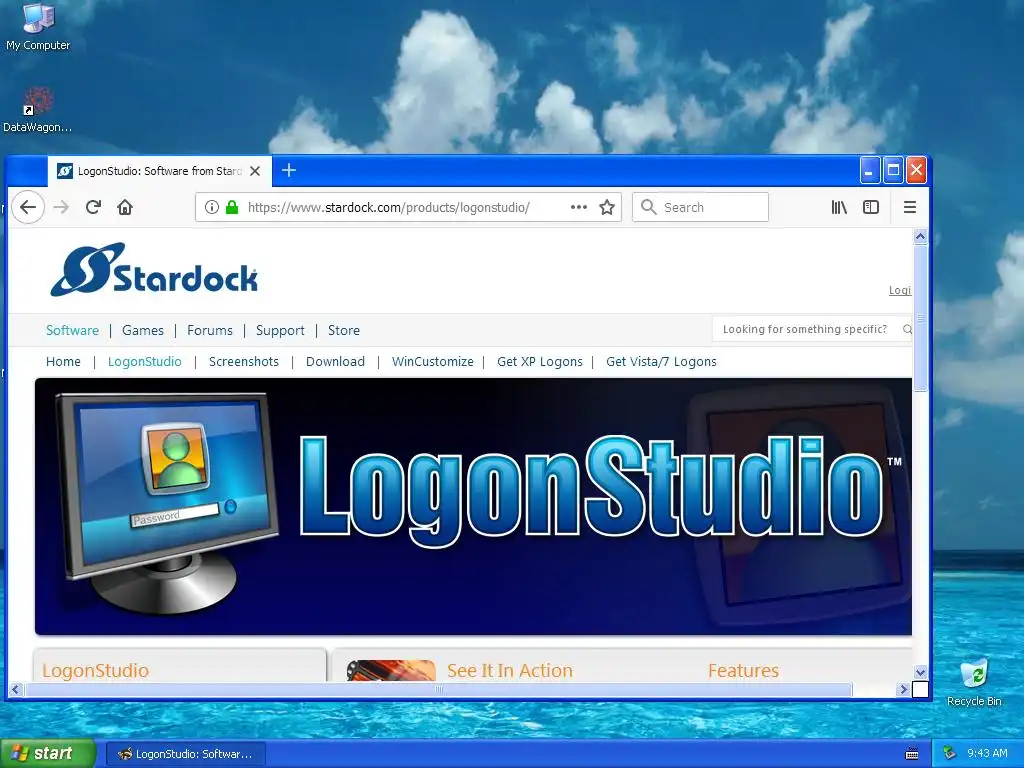This screenshot has height=768, width=1024.
Task: Show site information icon in address bar
Action: (x=212, y=208)
